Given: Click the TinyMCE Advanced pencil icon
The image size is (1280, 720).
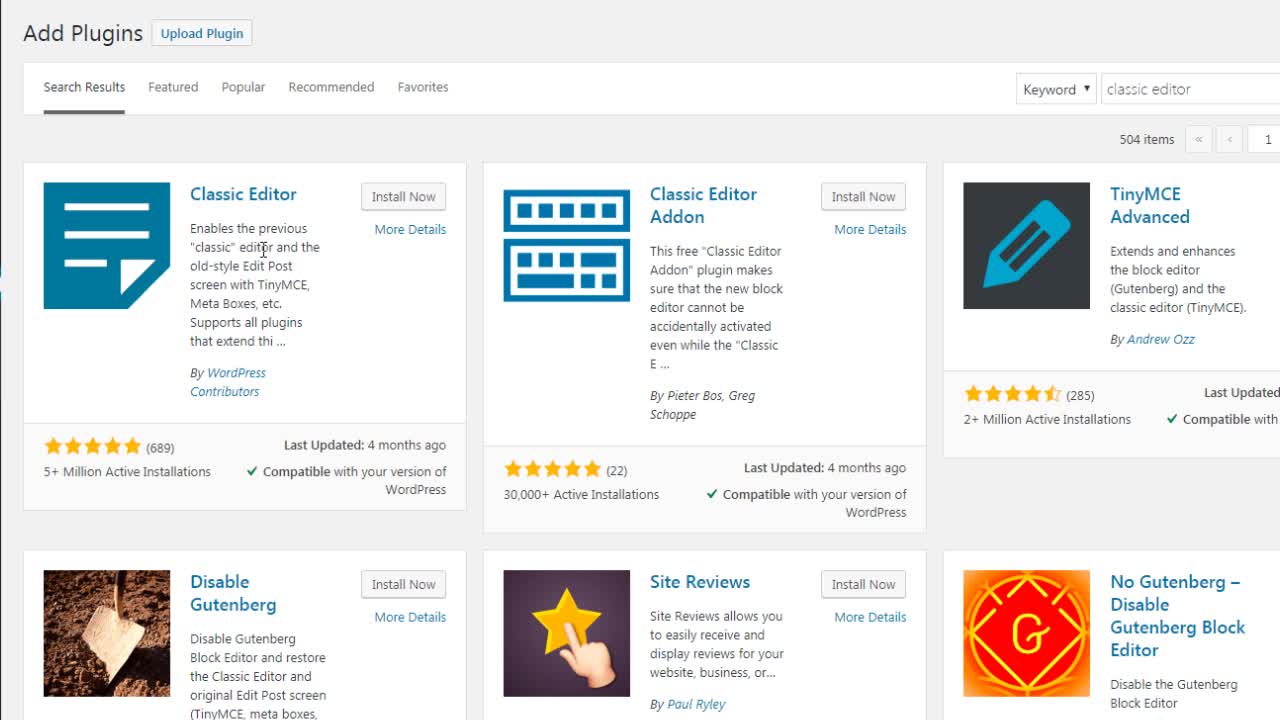Looking at the screenshot, I should click(1027, 245).
